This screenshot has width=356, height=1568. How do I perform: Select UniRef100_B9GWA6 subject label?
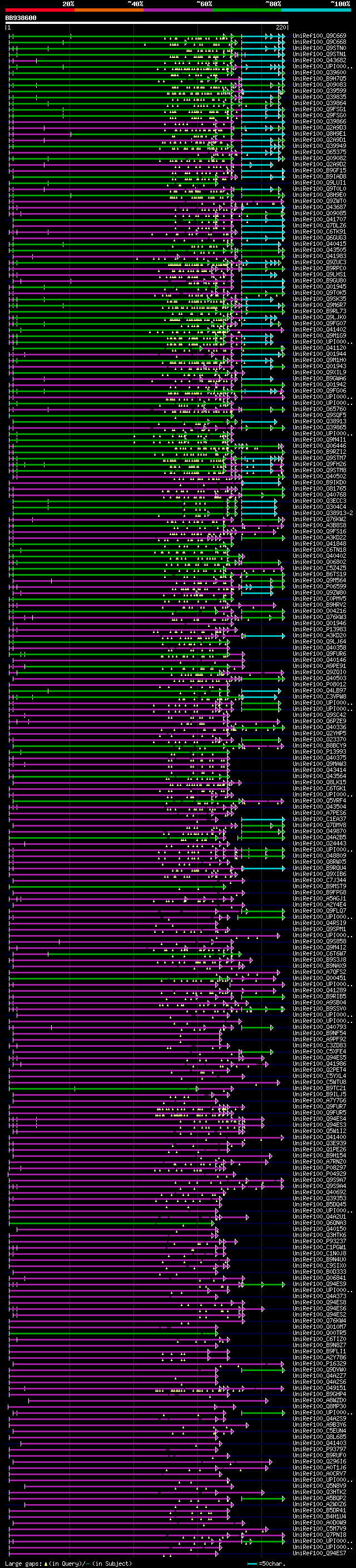click(319, 379)
